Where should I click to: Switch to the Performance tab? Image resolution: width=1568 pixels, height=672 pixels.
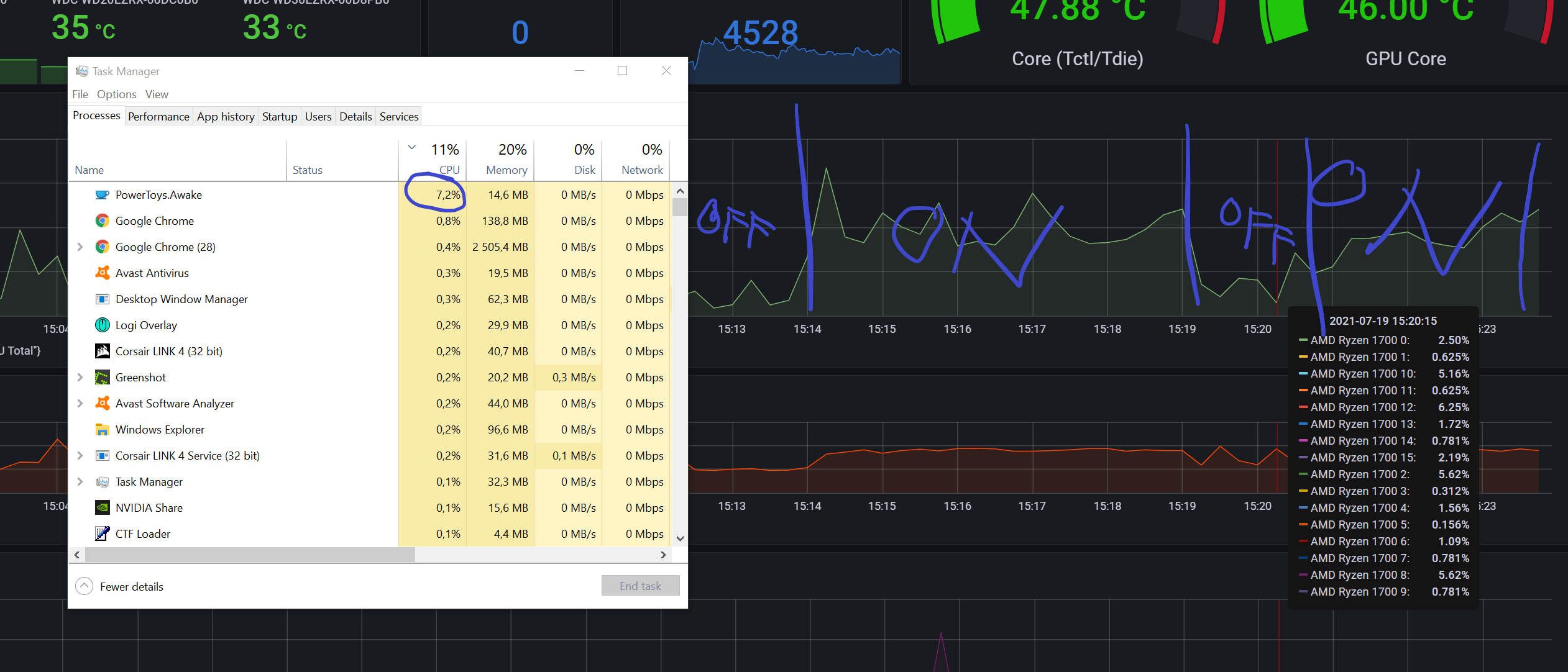pos(158,117)
